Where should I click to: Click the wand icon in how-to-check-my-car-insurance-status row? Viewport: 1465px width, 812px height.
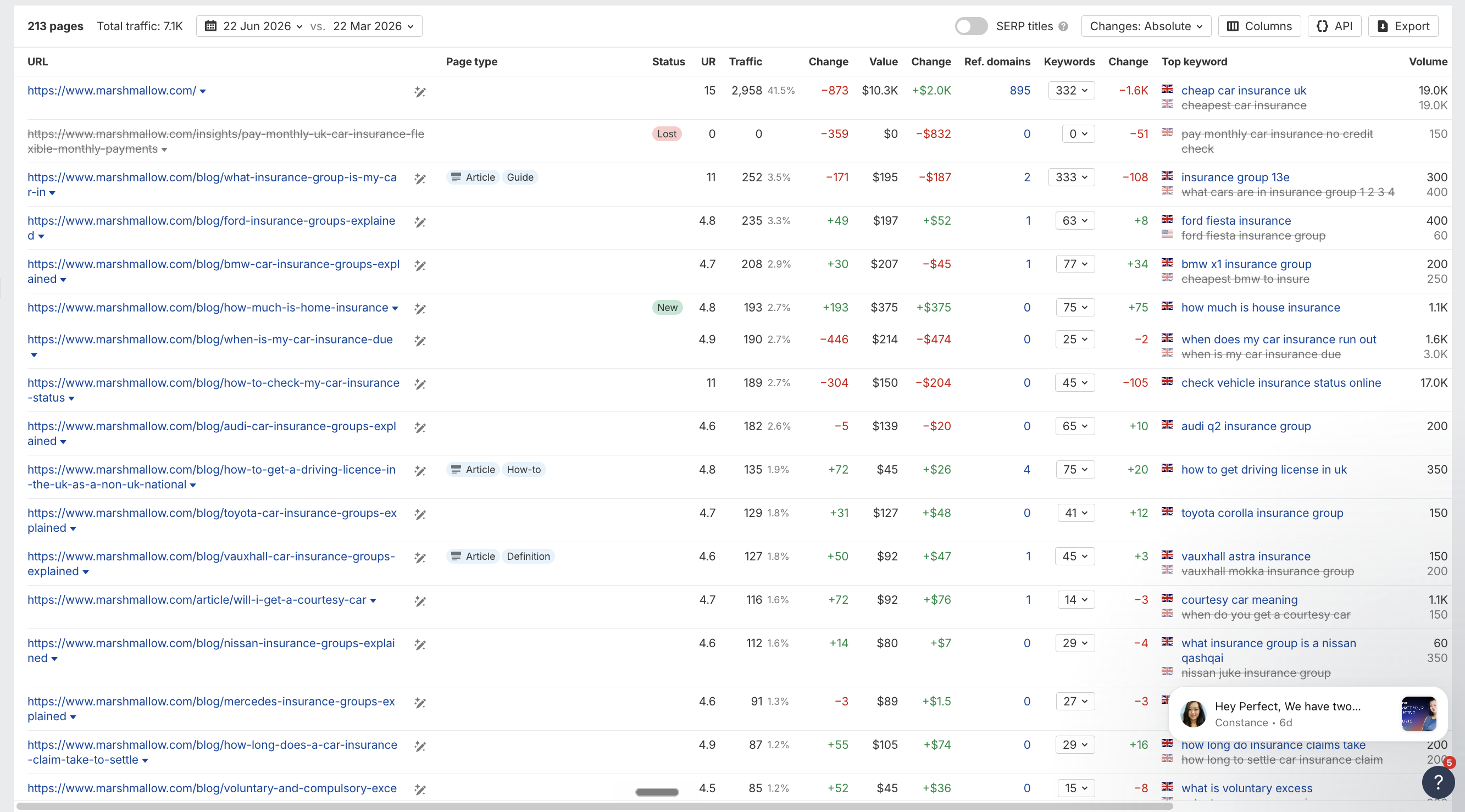click(420, 384)
